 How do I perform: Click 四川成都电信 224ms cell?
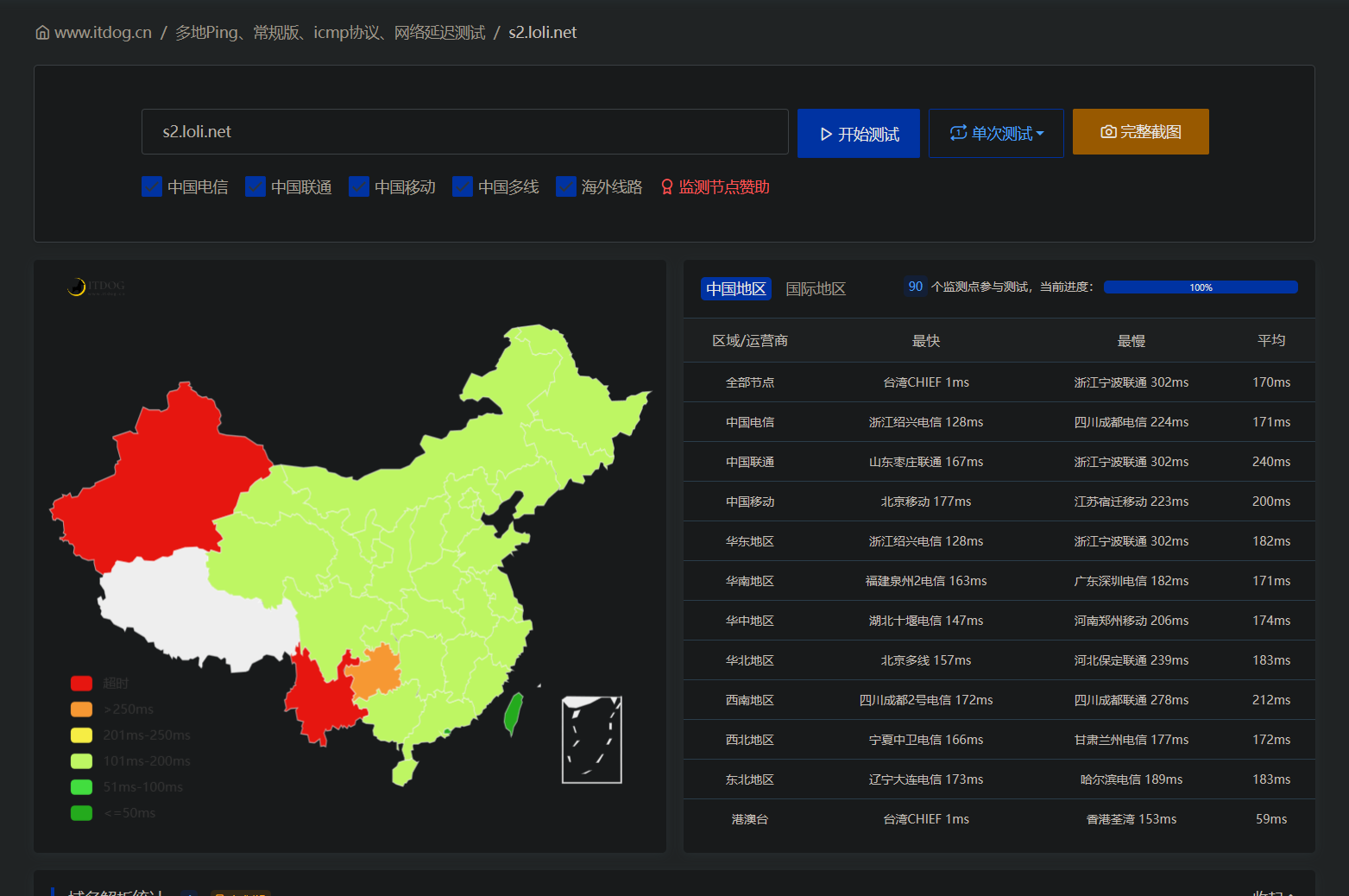click(x=1132, y=422)
